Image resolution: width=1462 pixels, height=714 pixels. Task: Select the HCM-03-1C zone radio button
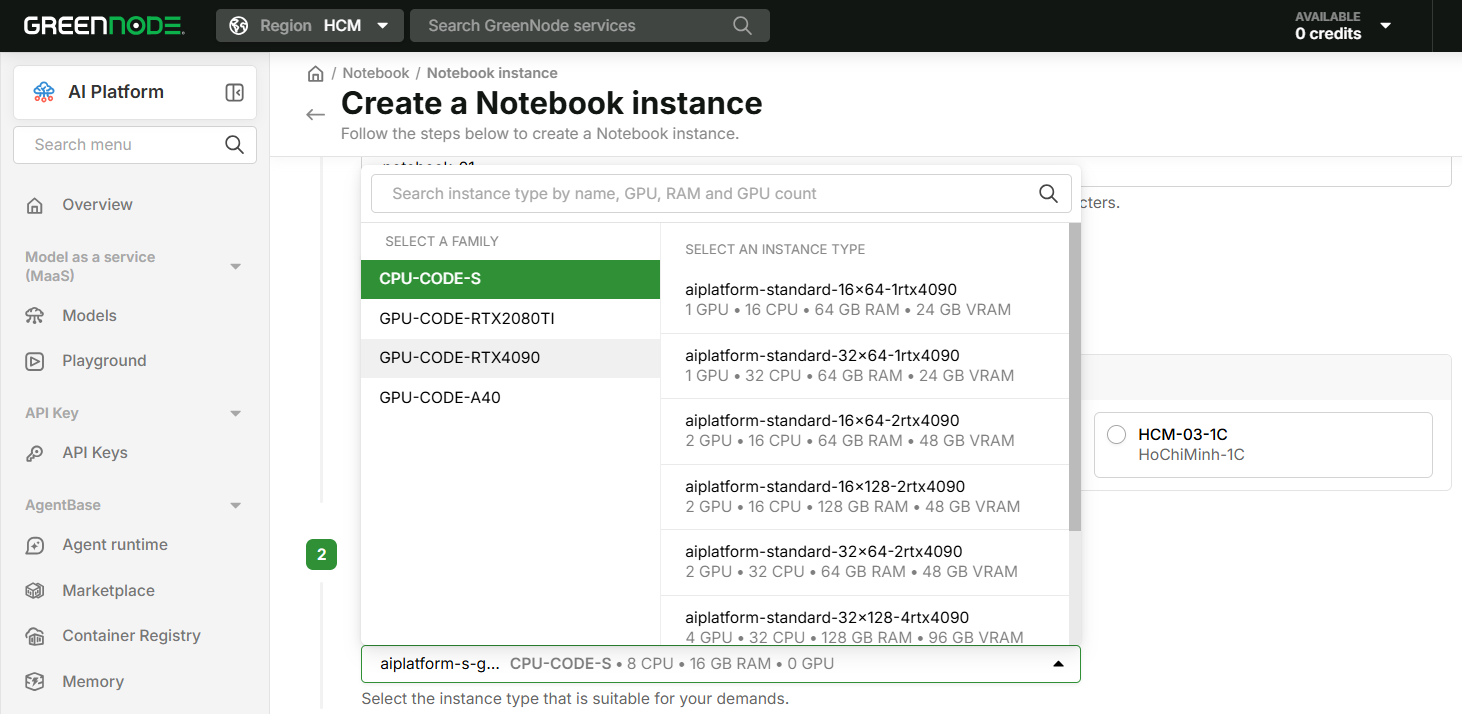tap(1117, 435)
